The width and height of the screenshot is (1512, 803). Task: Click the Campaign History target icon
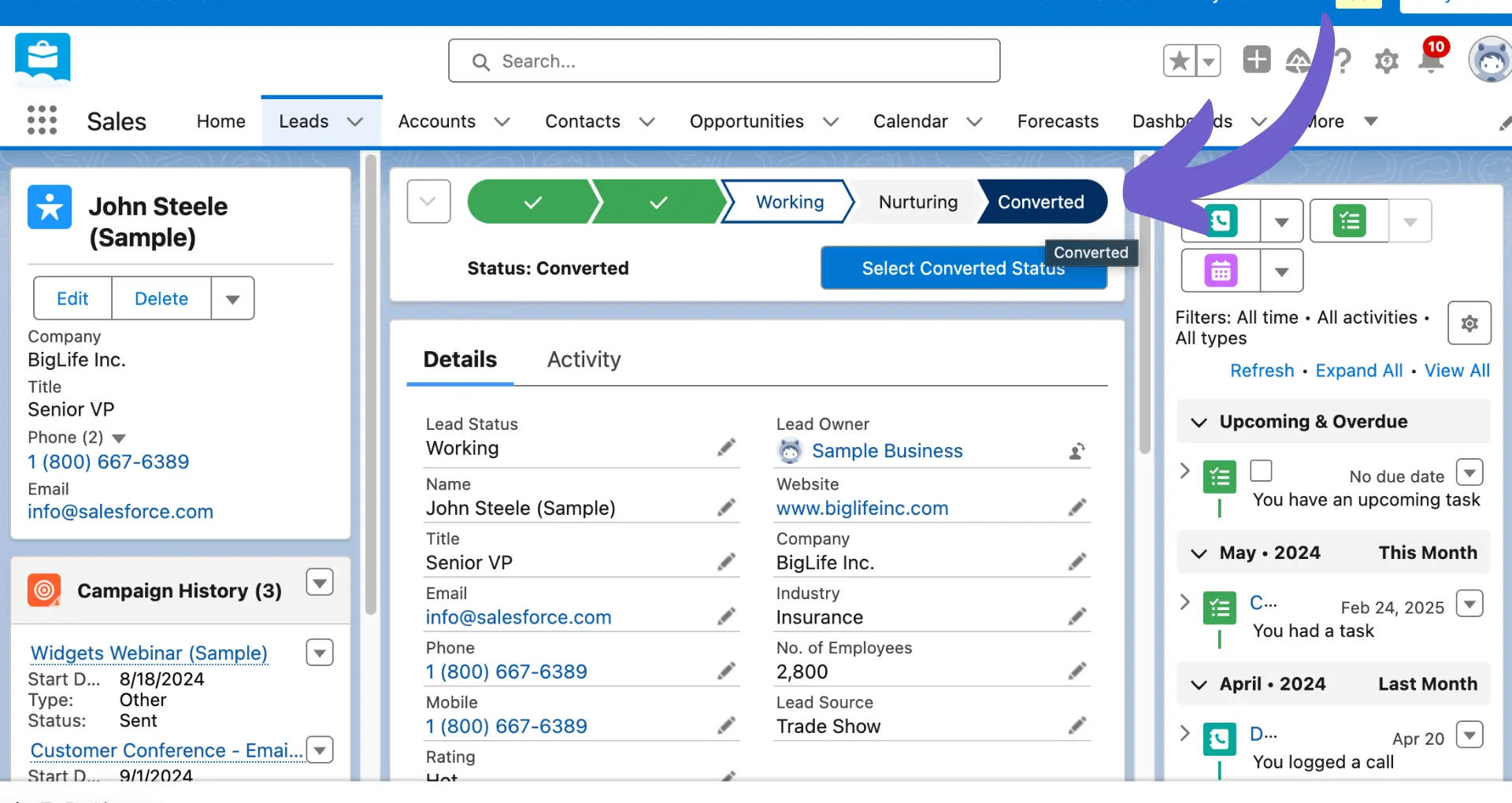coord(44,590)
